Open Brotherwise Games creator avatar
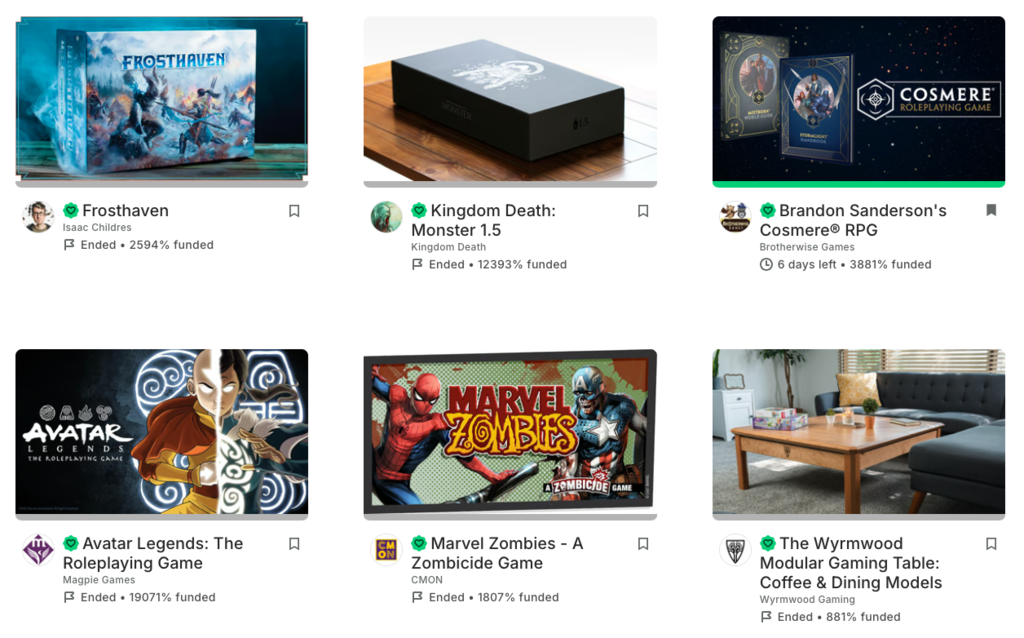This screenshot has width=1024, height=638. click(735, 217)
